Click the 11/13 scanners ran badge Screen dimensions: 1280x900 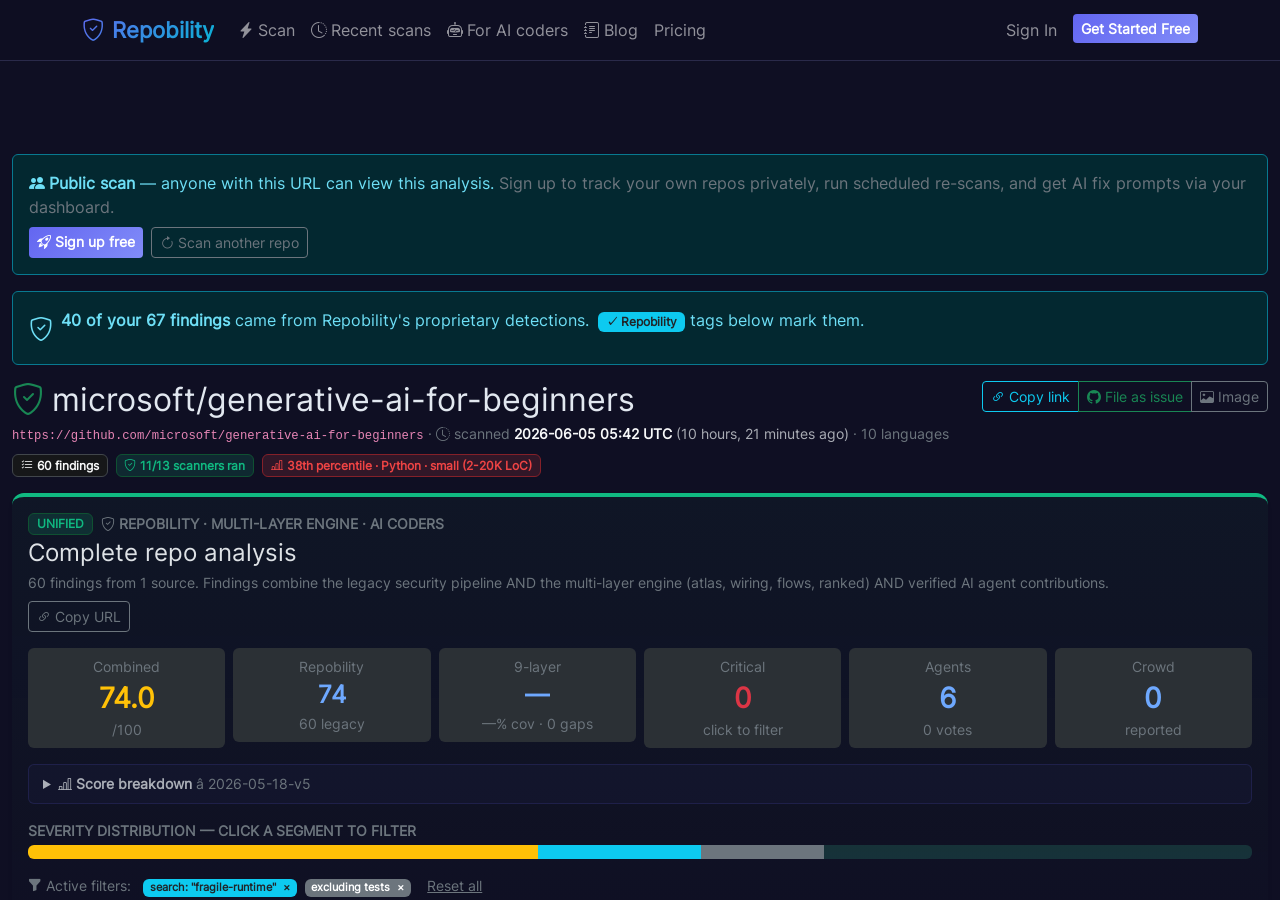[x=185, y=465]
